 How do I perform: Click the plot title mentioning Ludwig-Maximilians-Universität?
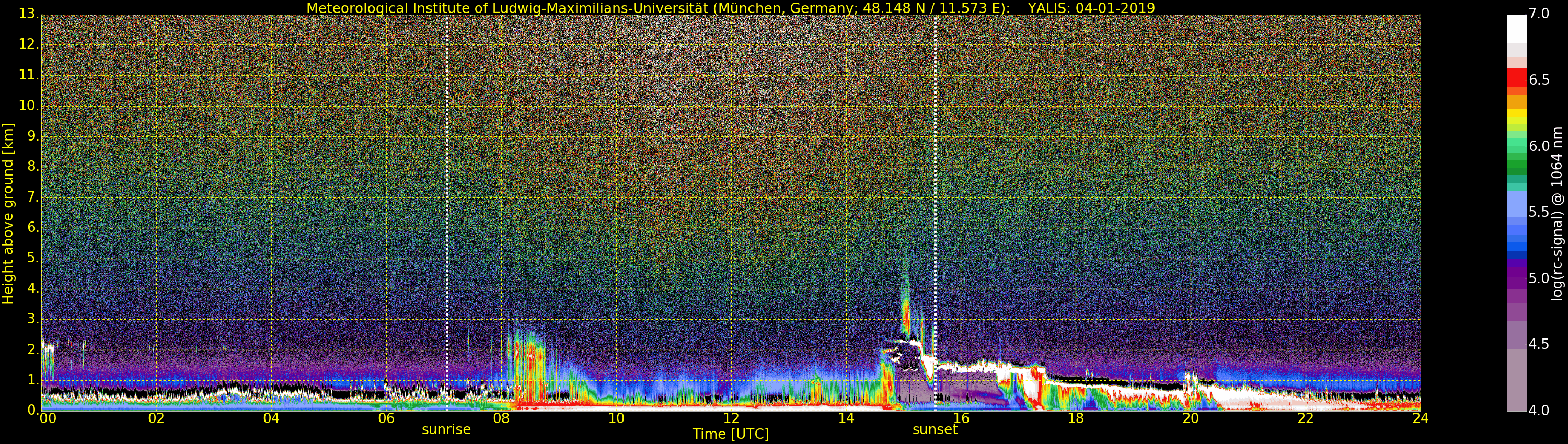click(731, 8)
